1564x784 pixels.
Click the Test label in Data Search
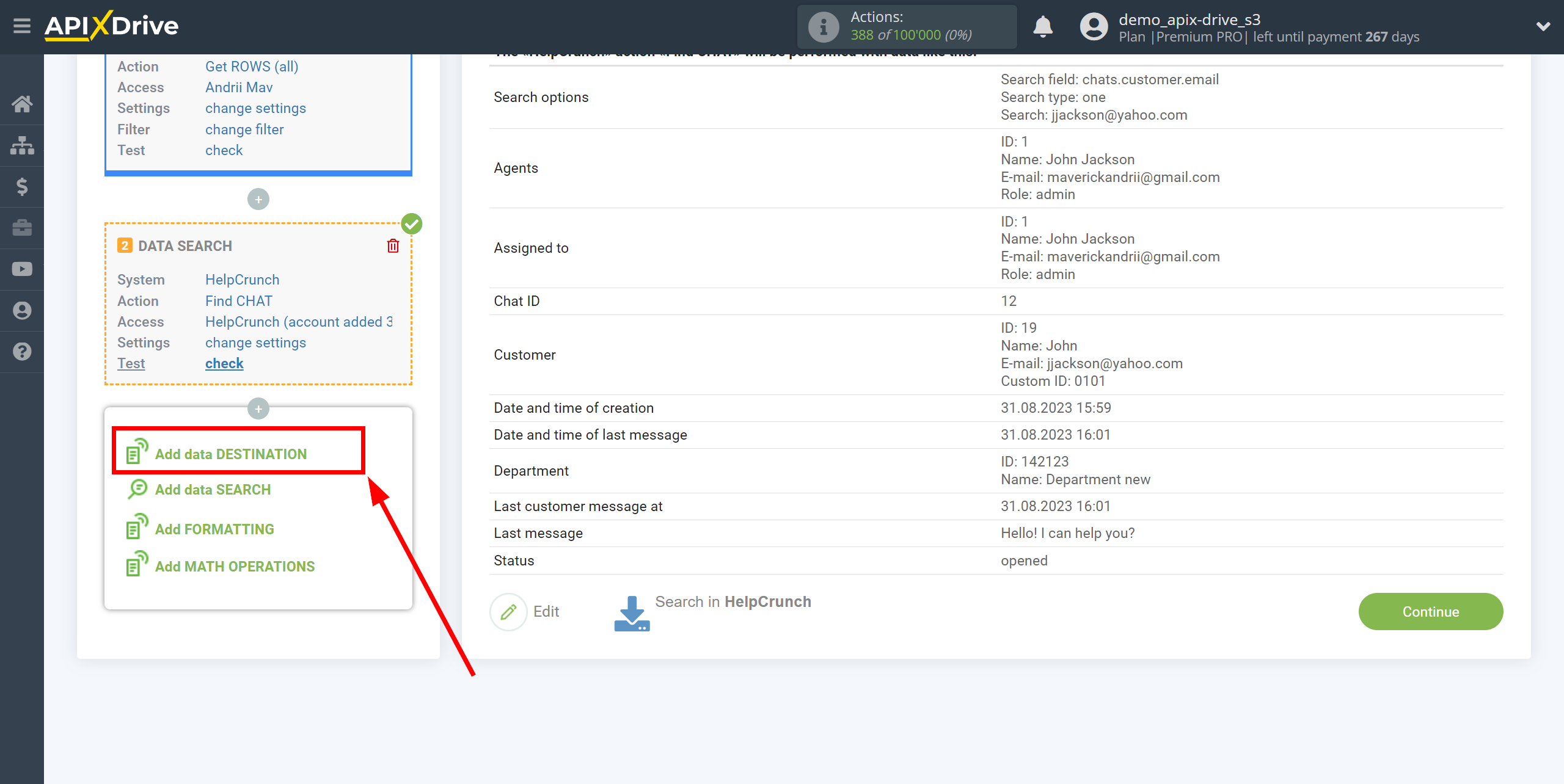(x=131, y=363)
